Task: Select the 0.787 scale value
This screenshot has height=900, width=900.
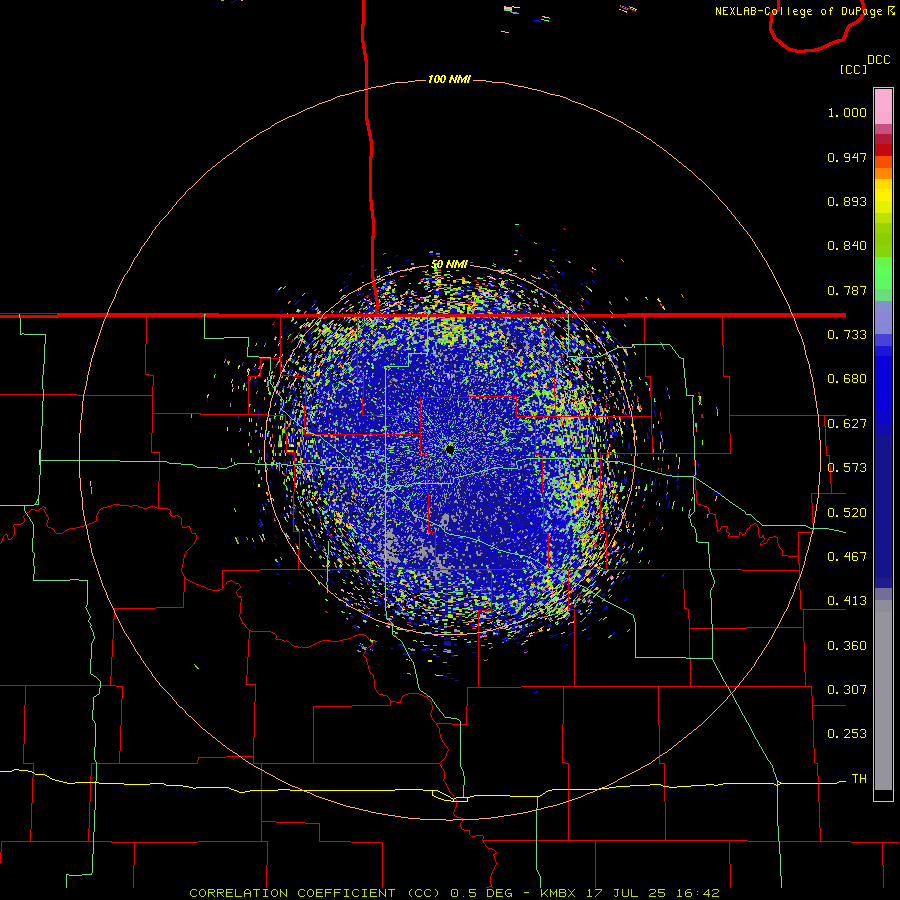Action: tap(847, 290)
